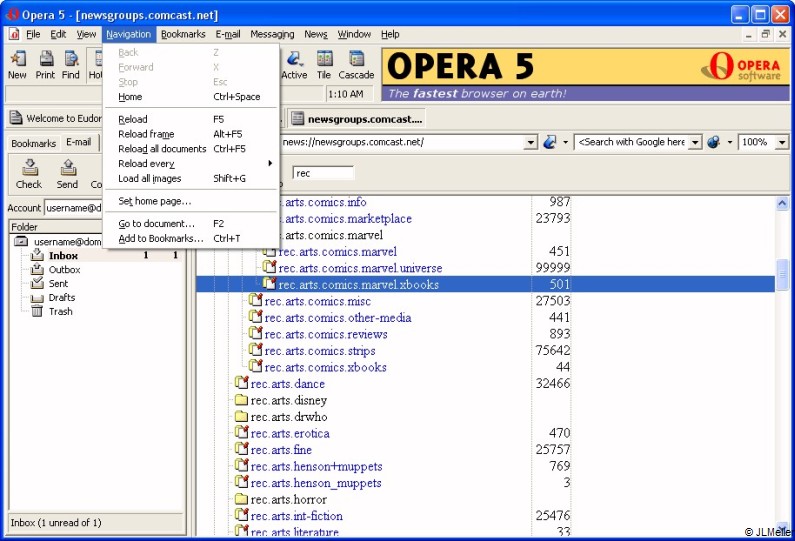Open the Google search field dropdown
This screenshot has width=795, height=541.
(695, 142)
